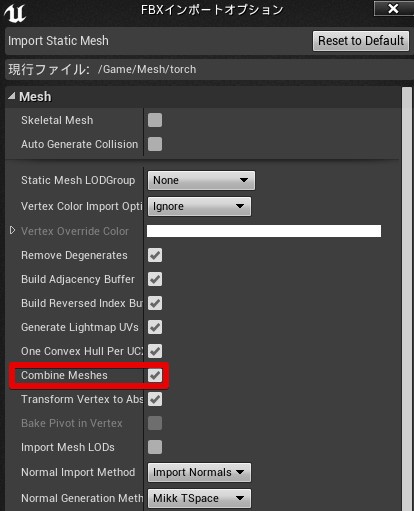Click the Generate Lightmap UVs label
Viewport: 414px width, 511px height.
tap(80, 327)
